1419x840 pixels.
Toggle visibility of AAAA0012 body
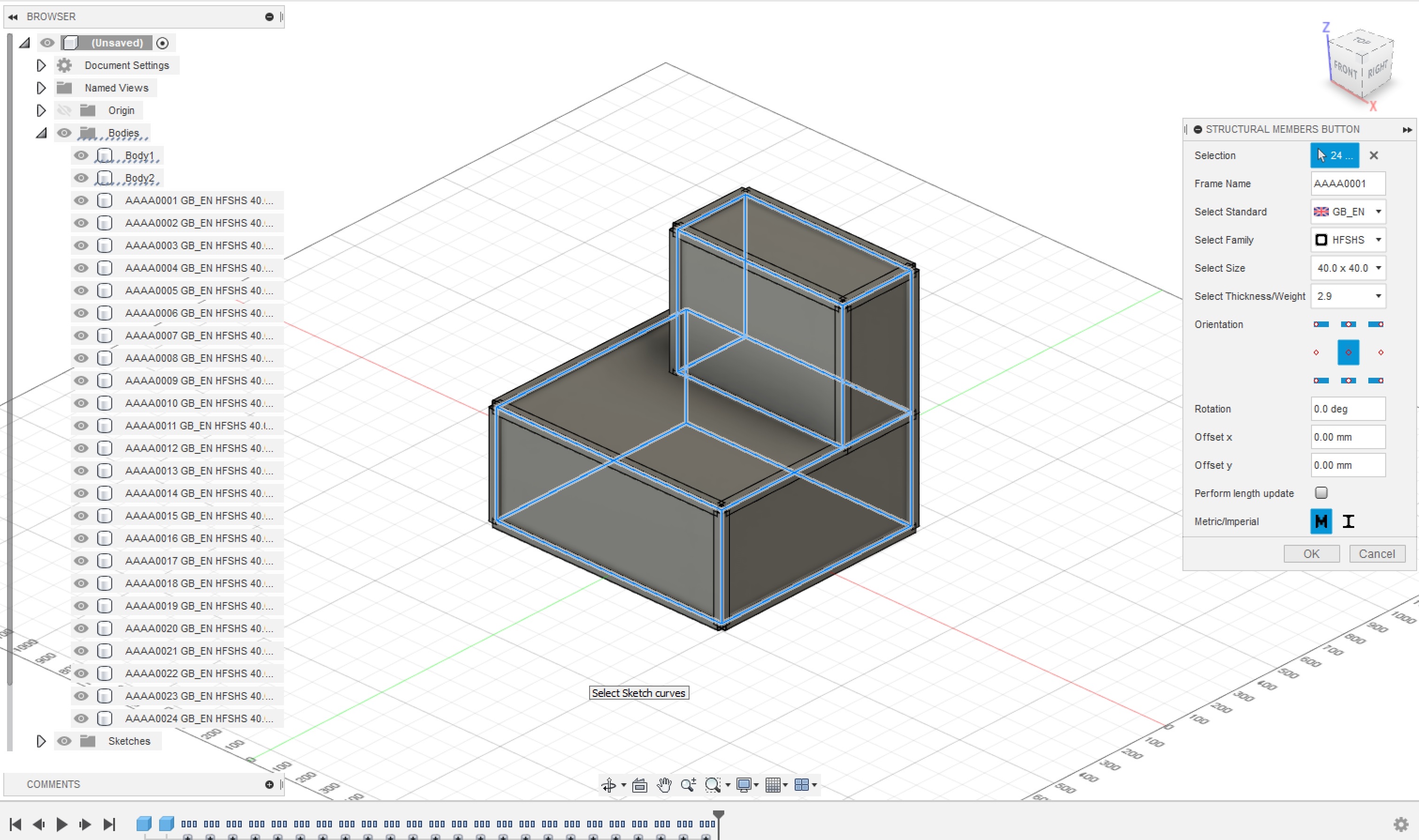(x=82, y=448)
